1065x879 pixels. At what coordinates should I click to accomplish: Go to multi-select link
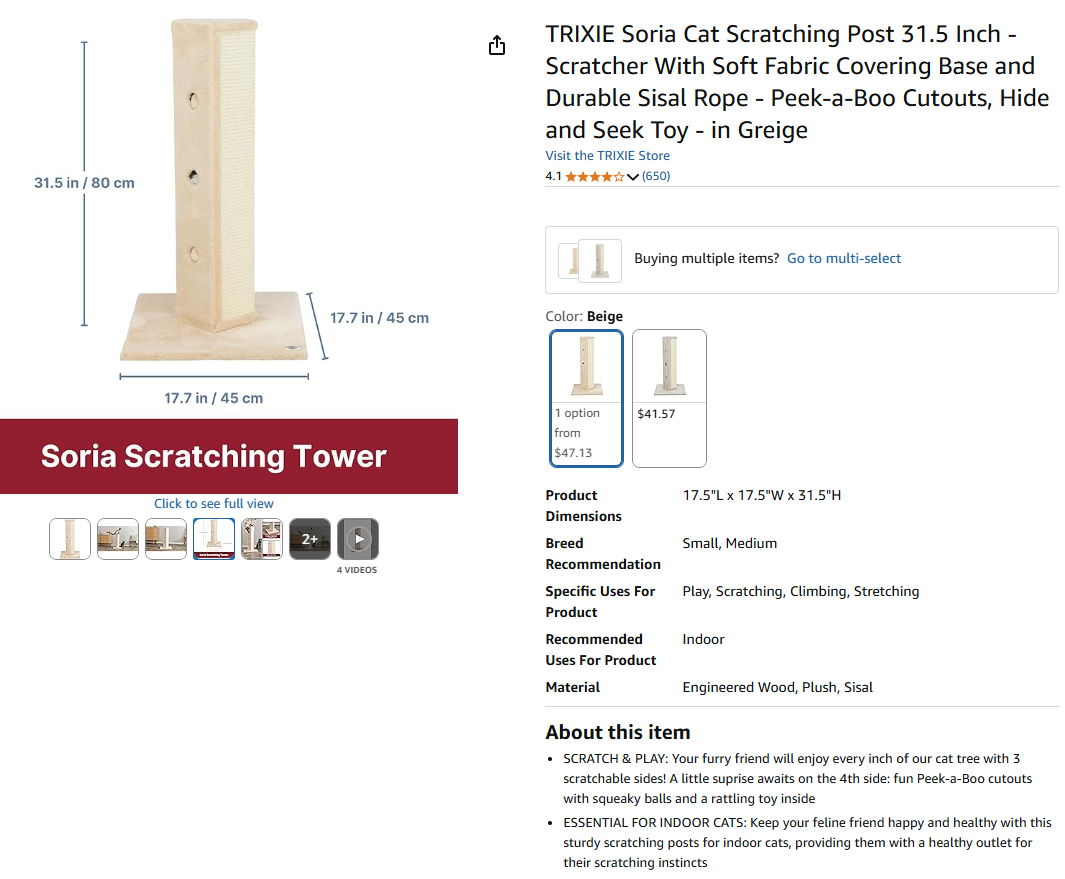point(844,258)
